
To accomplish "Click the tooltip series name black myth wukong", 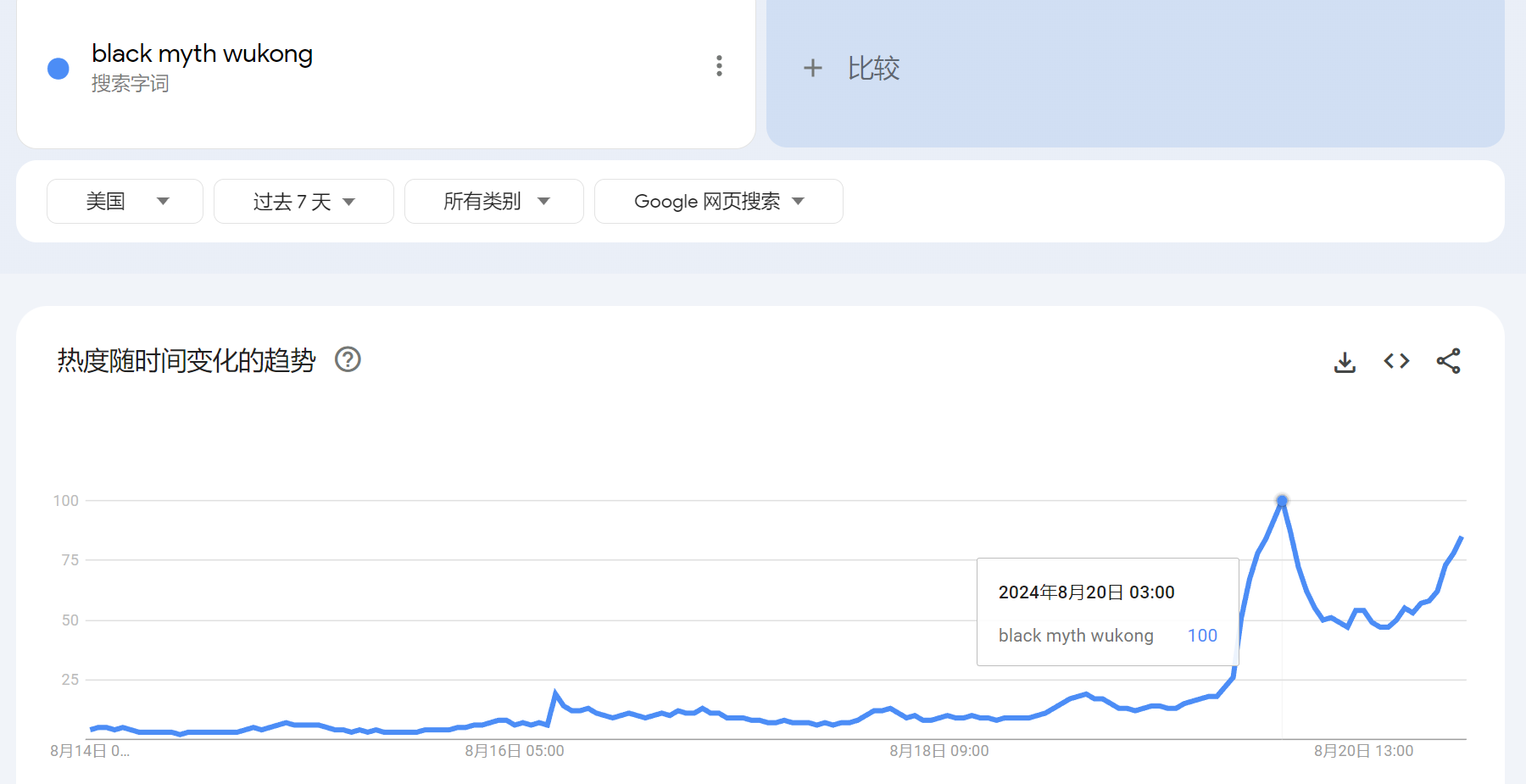I will 1076,636.
